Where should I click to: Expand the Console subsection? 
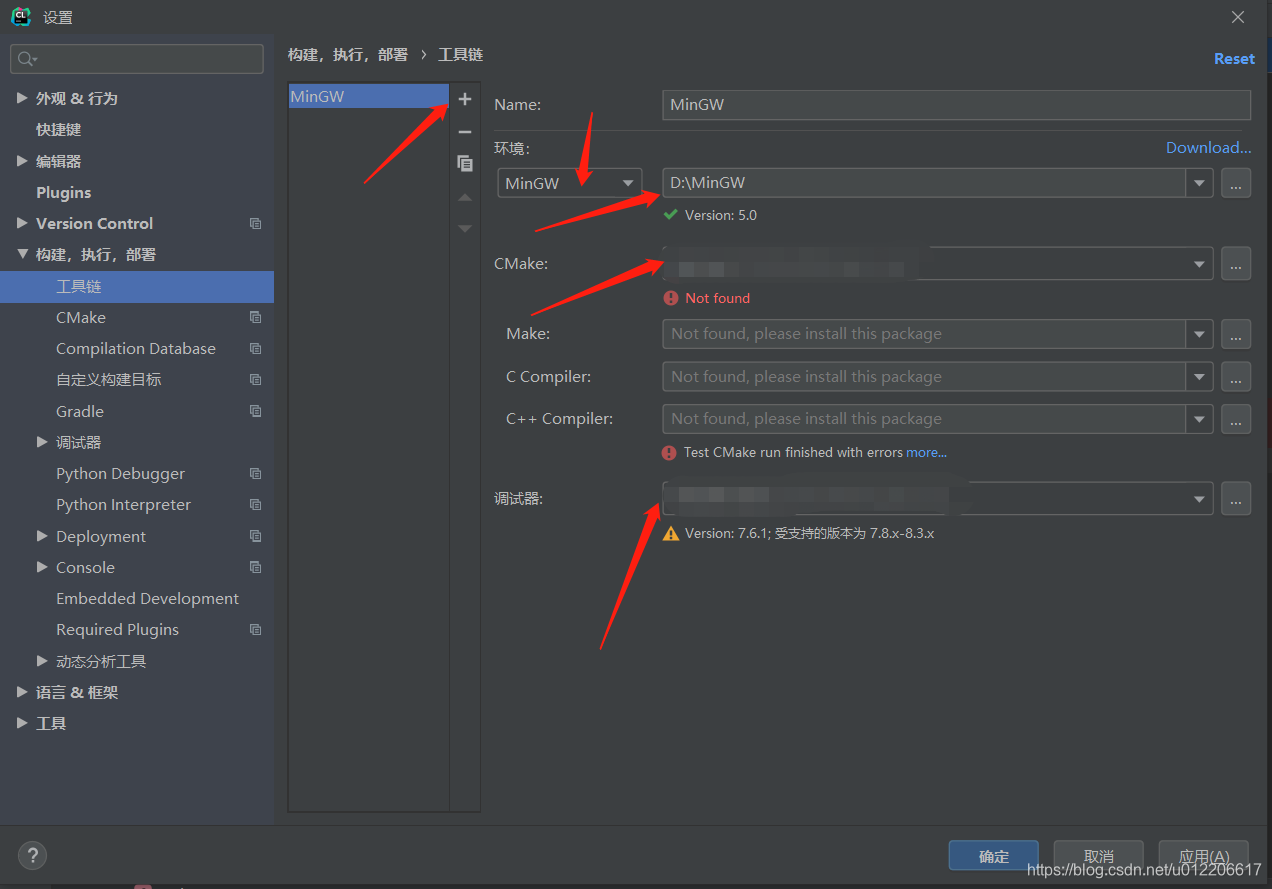[42, 567]
